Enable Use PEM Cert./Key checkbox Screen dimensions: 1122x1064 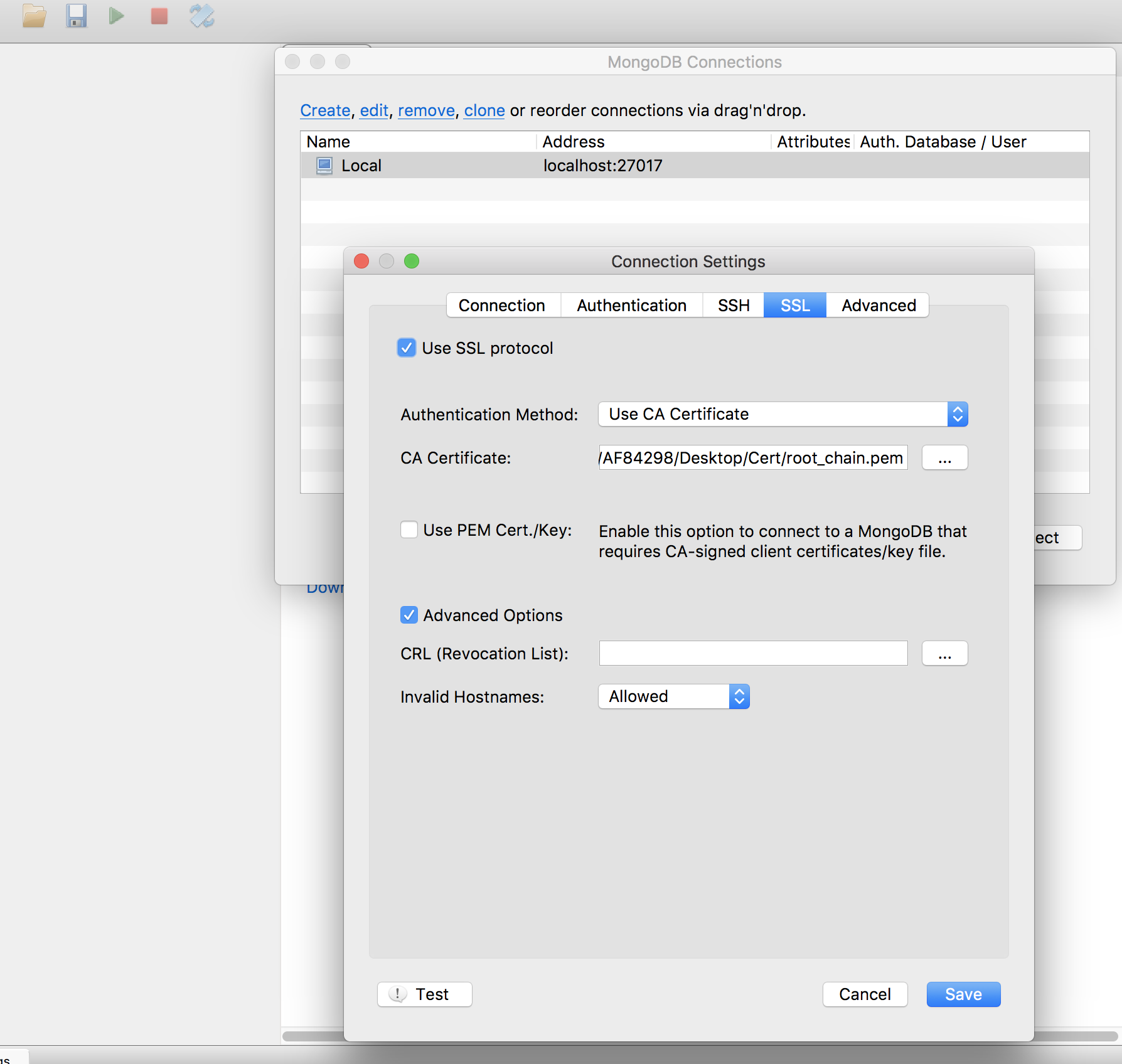(x=409, y=529)
